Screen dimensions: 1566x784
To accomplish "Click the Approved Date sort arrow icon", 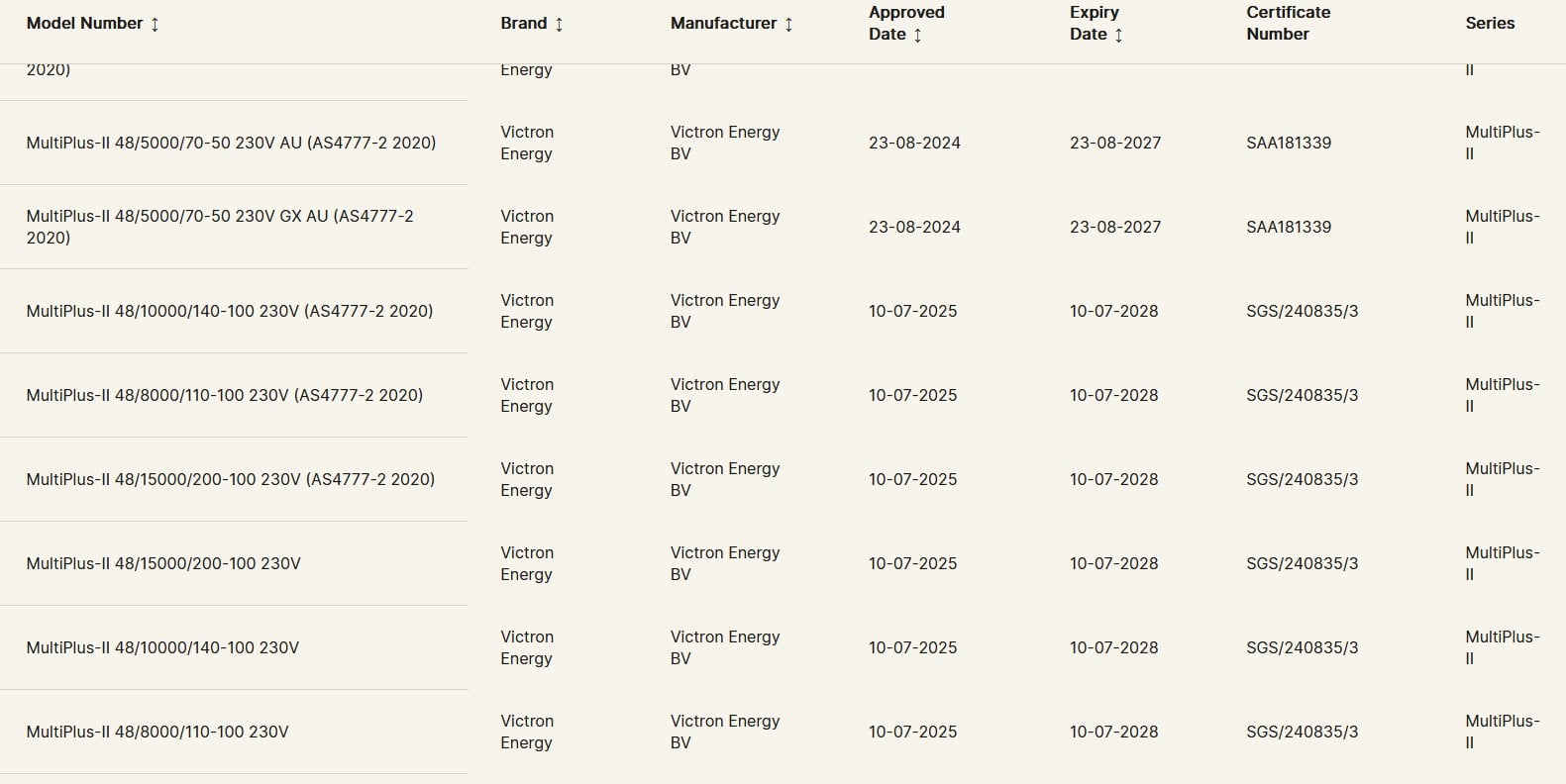I will click(x=917, y=35).
